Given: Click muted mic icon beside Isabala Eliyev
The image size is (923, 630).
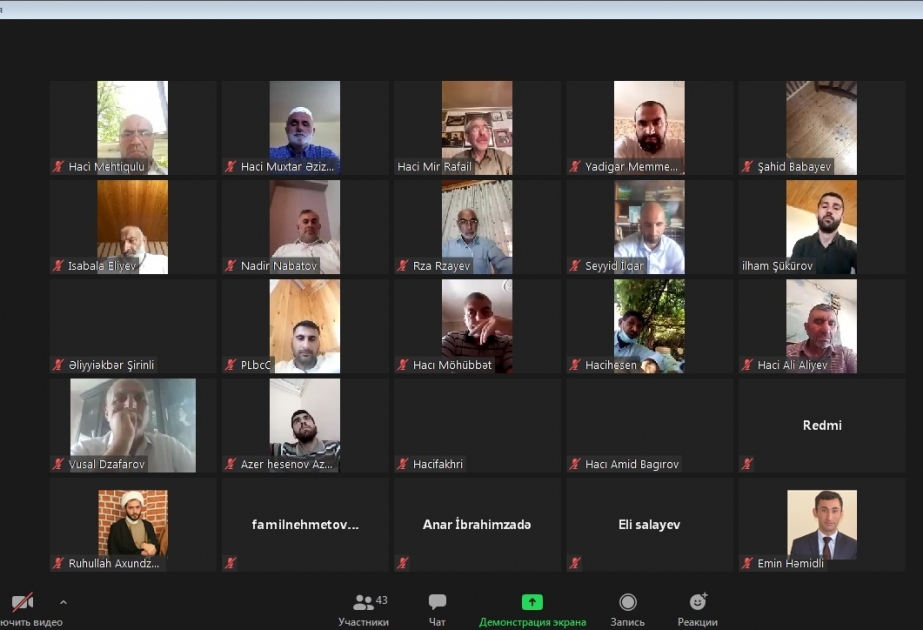Looking at the screenshot, I should coord(58,266).
